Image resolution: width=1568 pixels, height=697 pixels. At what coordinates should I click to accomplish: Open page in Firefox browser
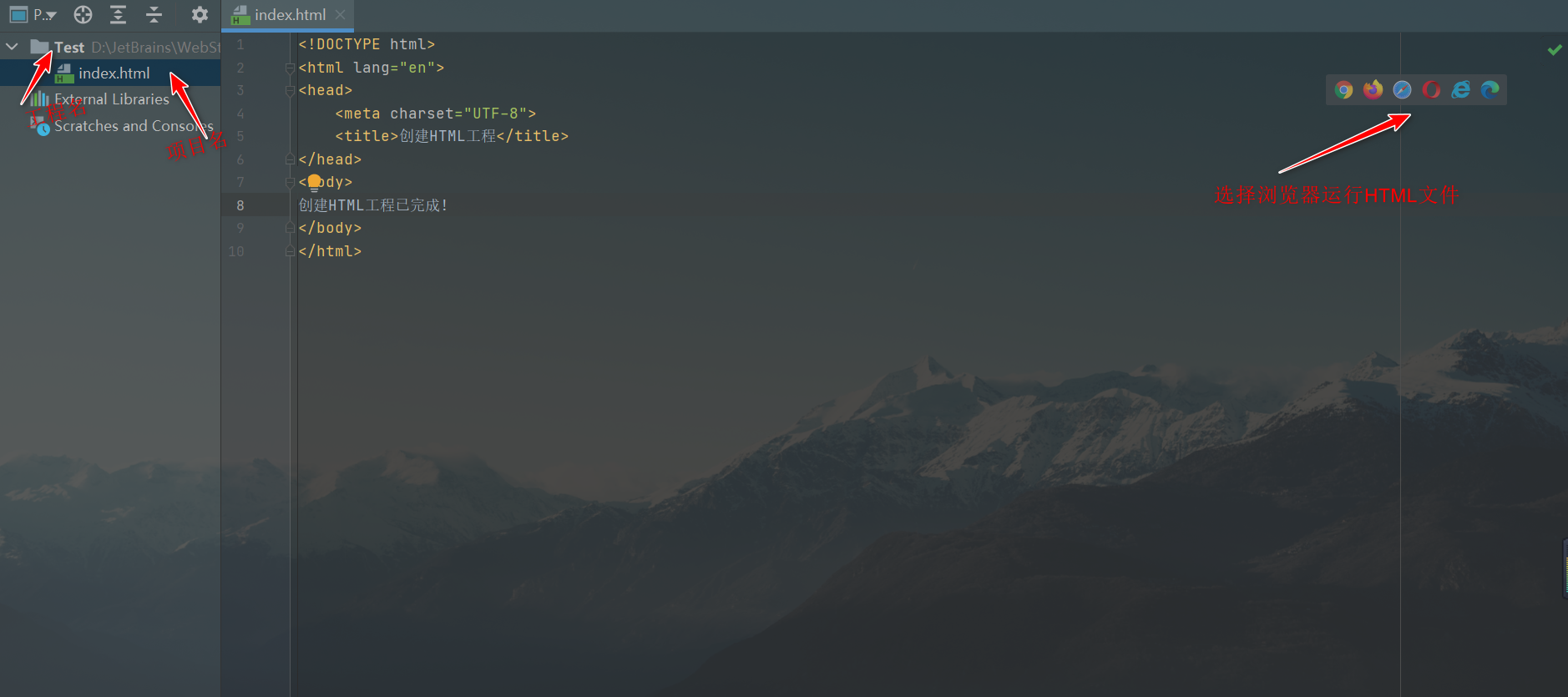click(x=1373, y=89)
